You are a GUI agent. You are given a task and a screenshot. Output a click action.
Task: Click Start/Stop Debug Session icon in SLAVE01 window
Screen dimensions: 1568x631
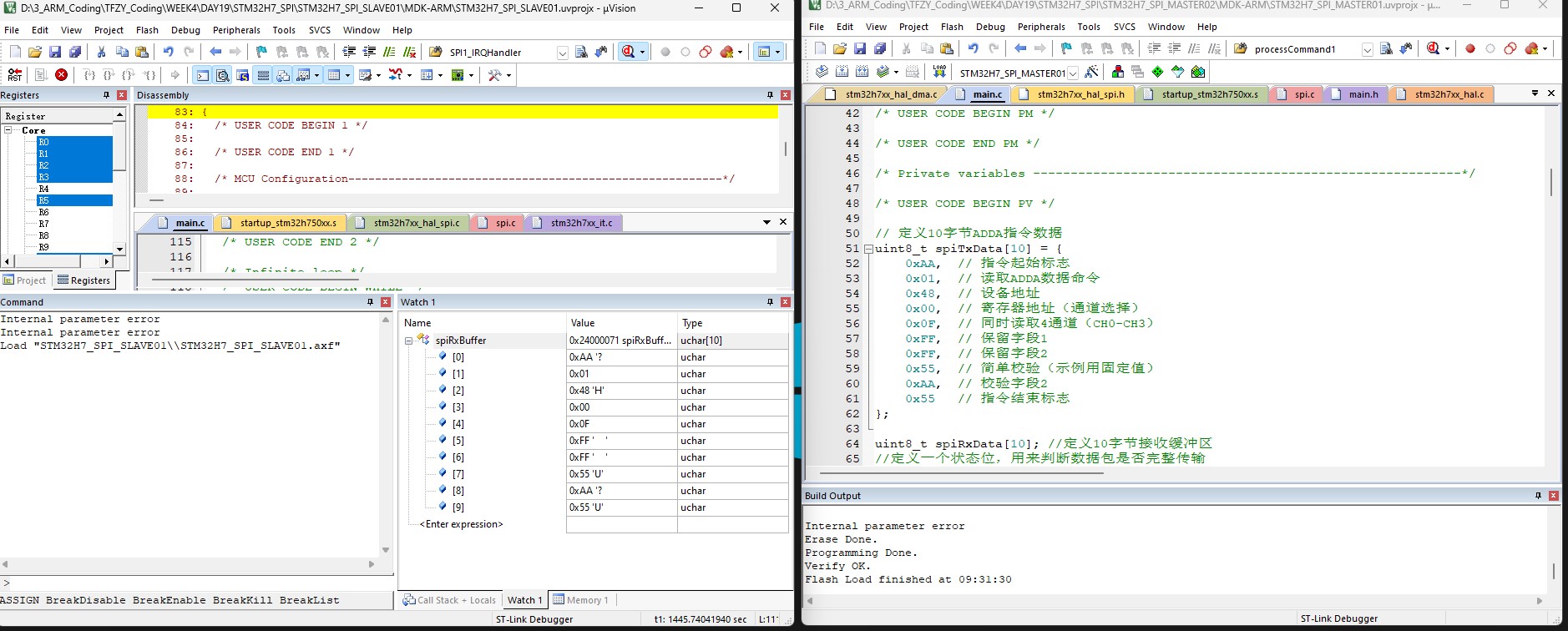[x=628, y=52]
